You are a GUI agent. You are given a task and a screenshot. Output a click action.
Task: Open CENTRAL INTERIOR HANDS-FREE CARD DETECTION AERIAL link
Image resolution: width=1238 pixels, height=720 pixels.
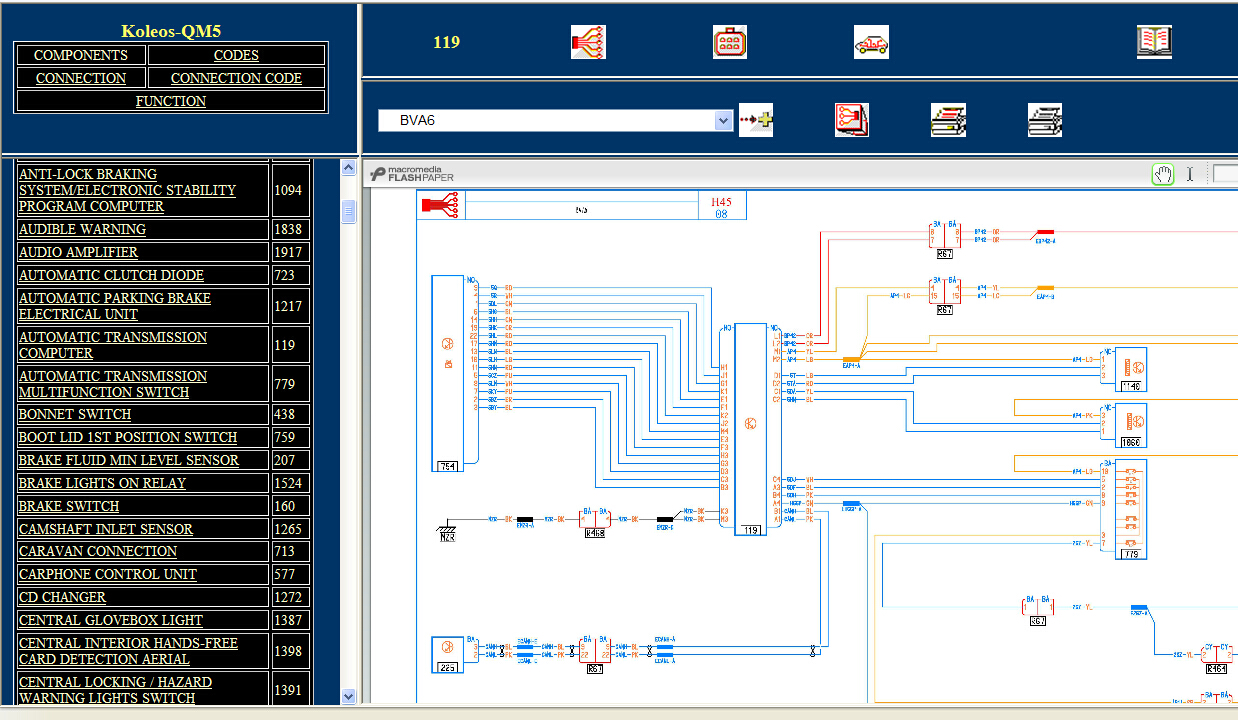pos(128,651)
